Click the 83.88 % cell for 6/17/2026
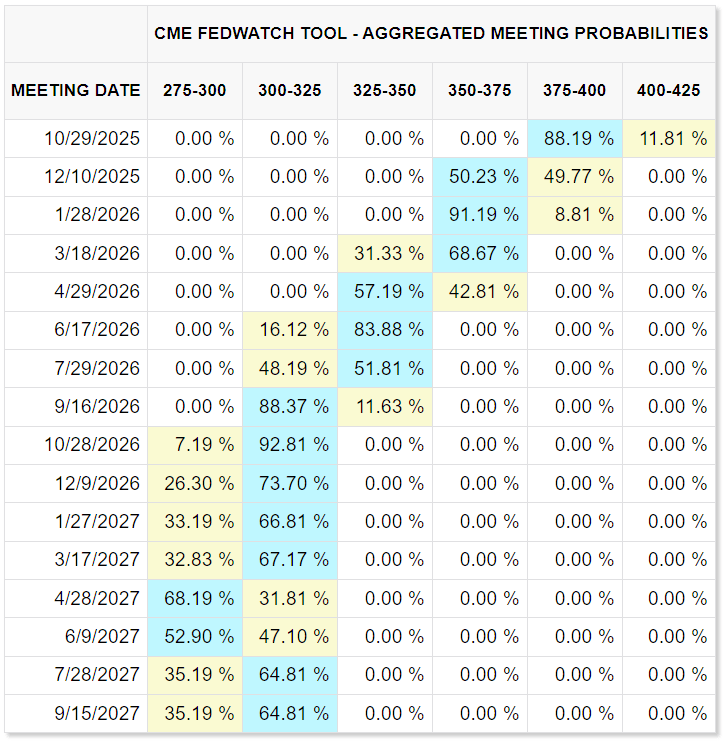Screen dimensions: 723x741 tap(385, 330)
